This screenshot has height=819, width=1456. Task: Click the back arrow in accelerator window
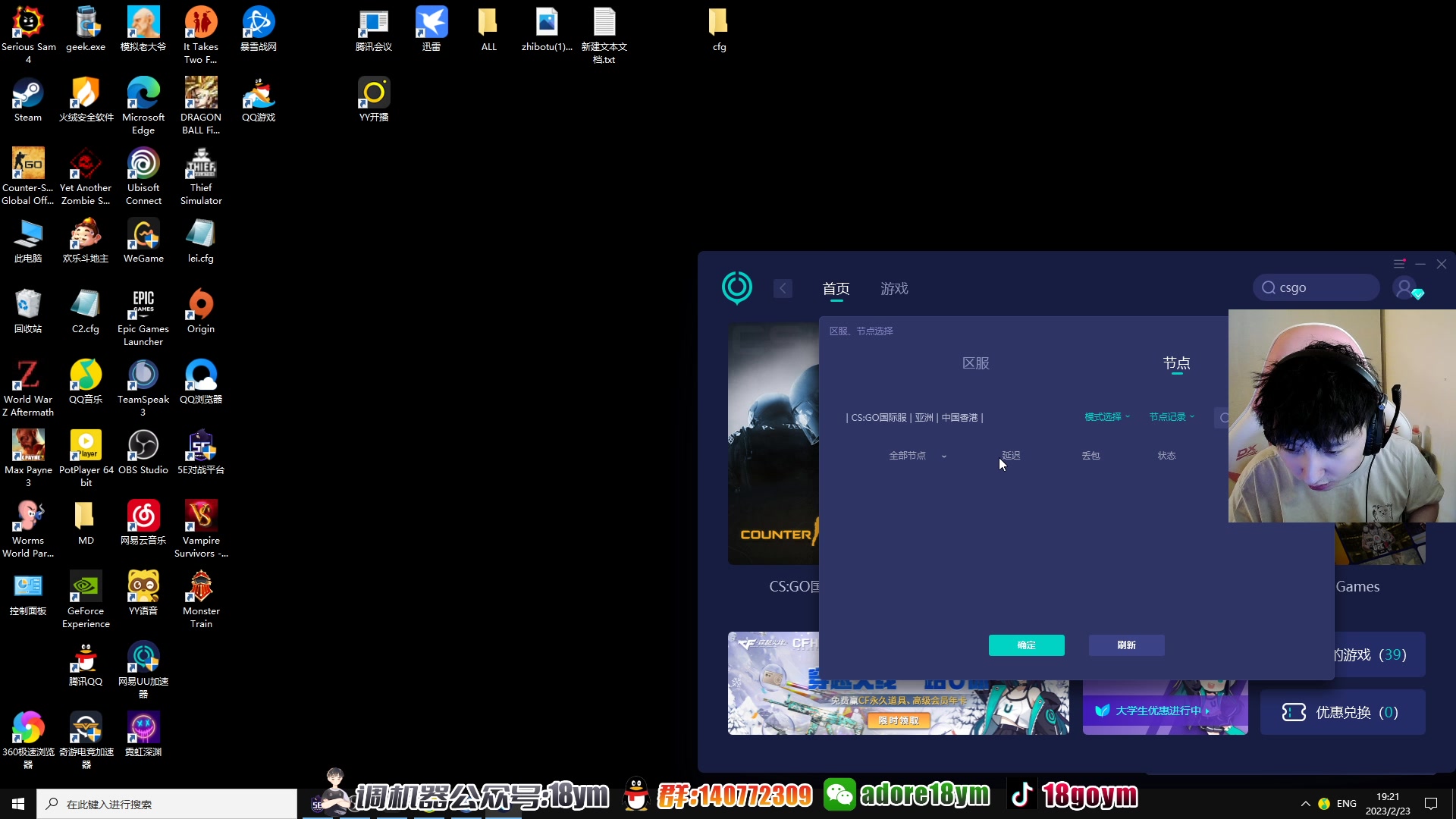pos(783,288)
